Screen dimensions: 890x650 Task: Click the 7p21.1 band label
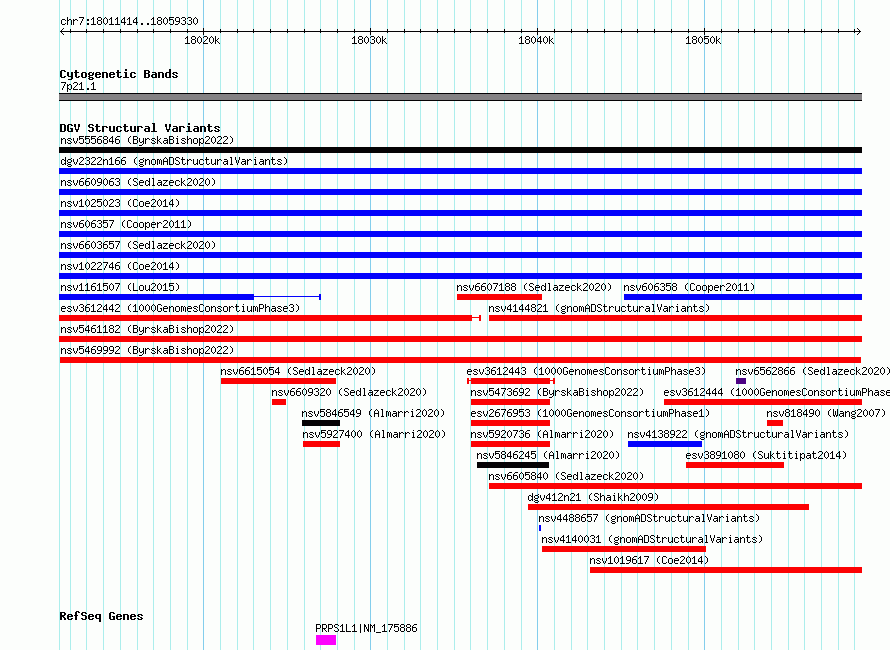[x=78, y=86]
